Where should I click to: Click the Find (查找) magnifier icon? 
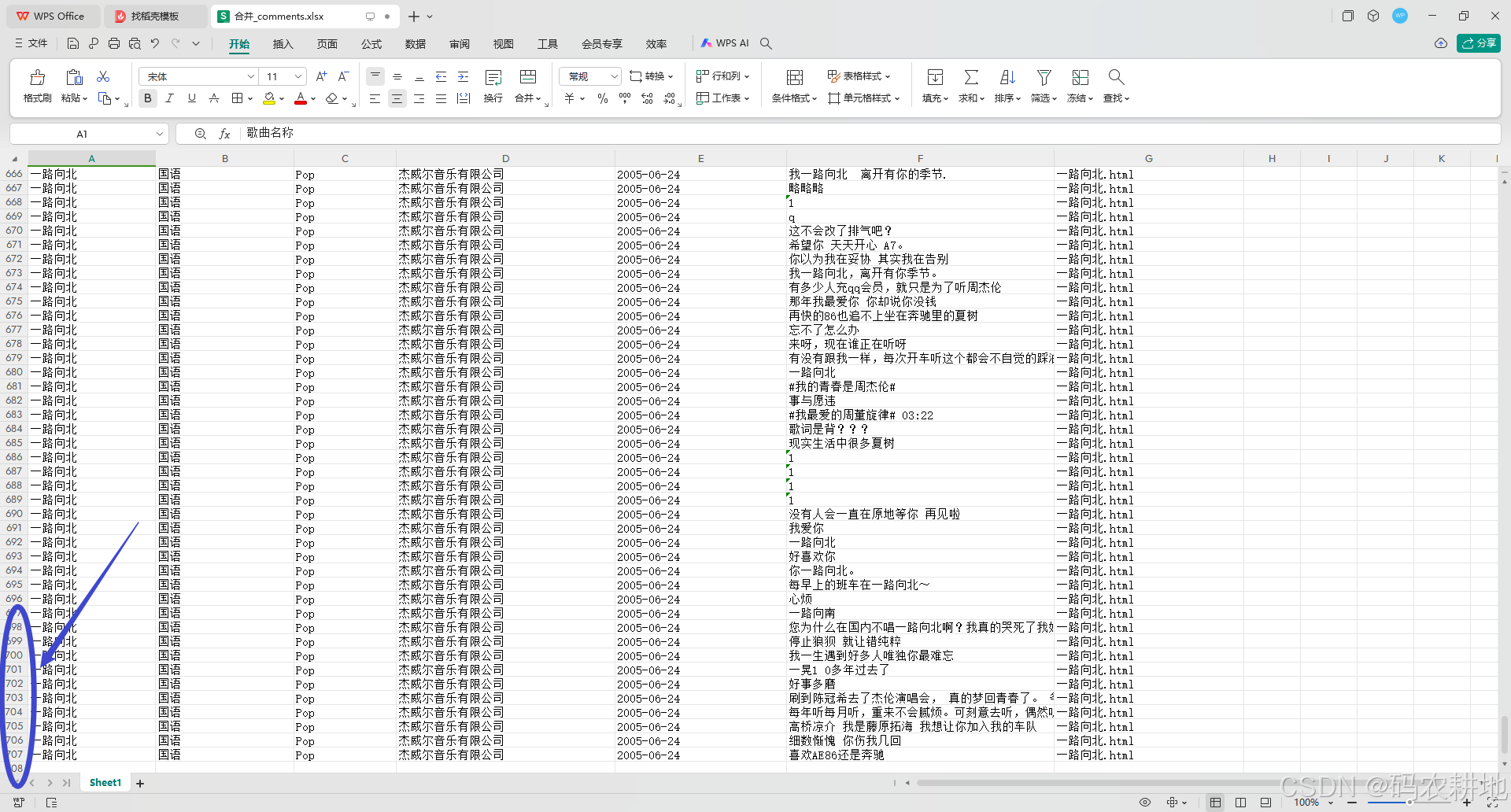tap(1116, 77)
